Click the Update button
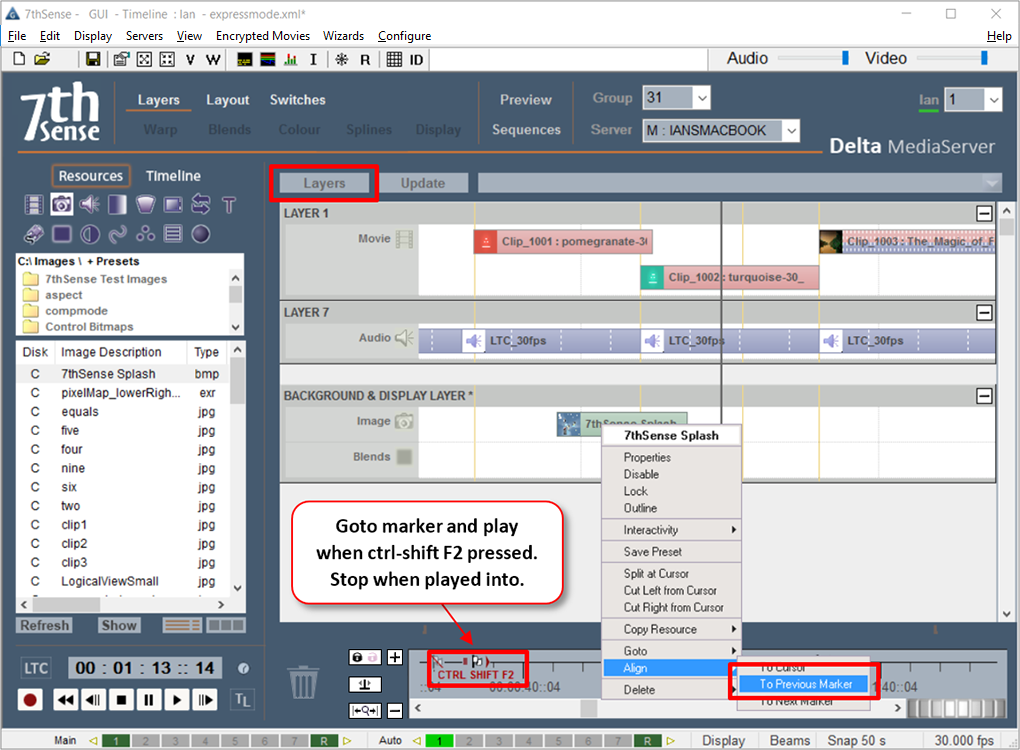 coord(423,183)
